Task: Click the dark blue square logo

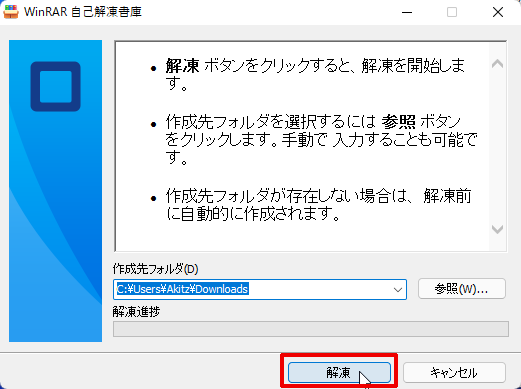Action: (x=56, y=86)
